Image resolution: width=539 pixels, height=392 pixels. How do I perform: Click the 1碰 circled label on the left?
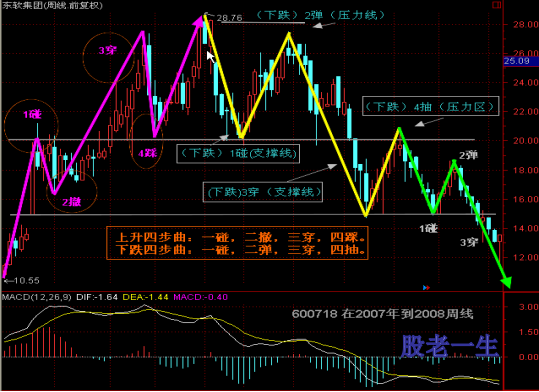32,115
